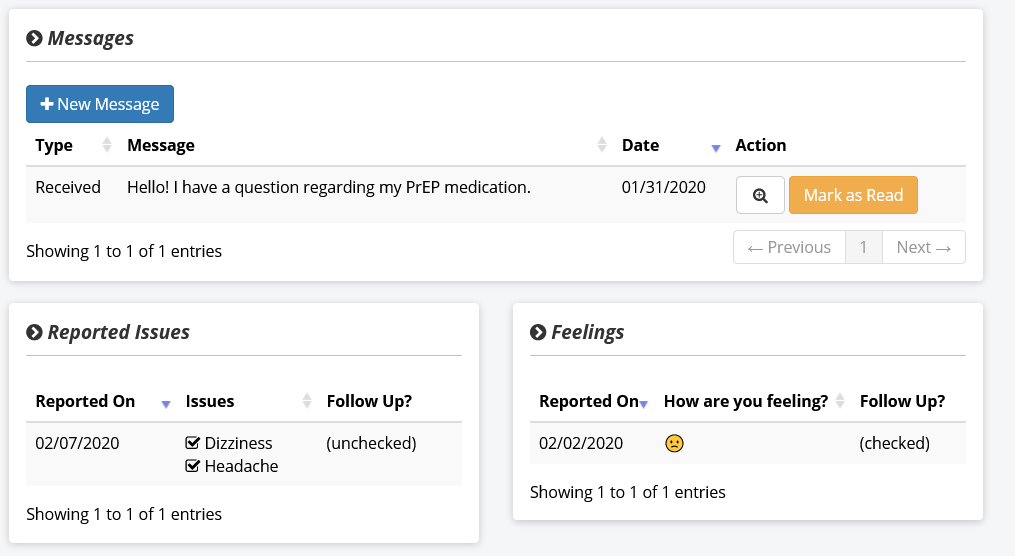
Task: Toggle the Dizziness checkbox
Action: pos(192,443)
